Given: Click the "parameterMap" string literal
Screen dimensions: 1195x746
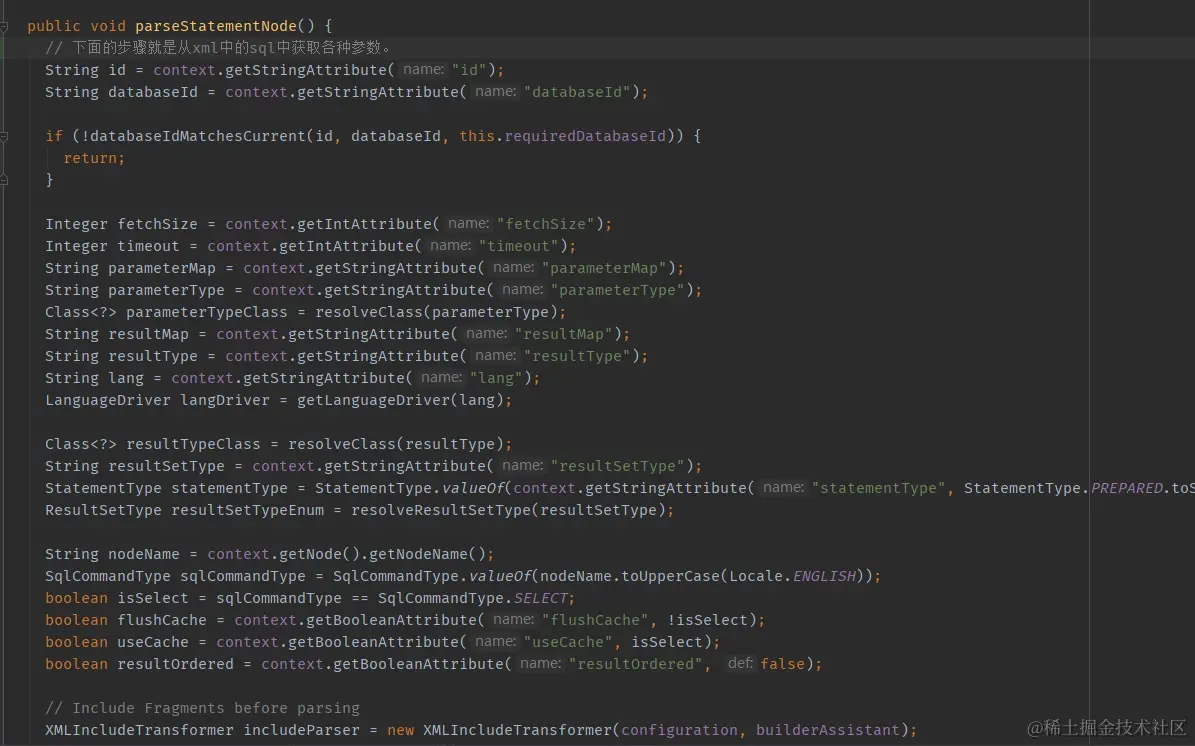Looking at the screenshot, I should click(x=604, y=268).
